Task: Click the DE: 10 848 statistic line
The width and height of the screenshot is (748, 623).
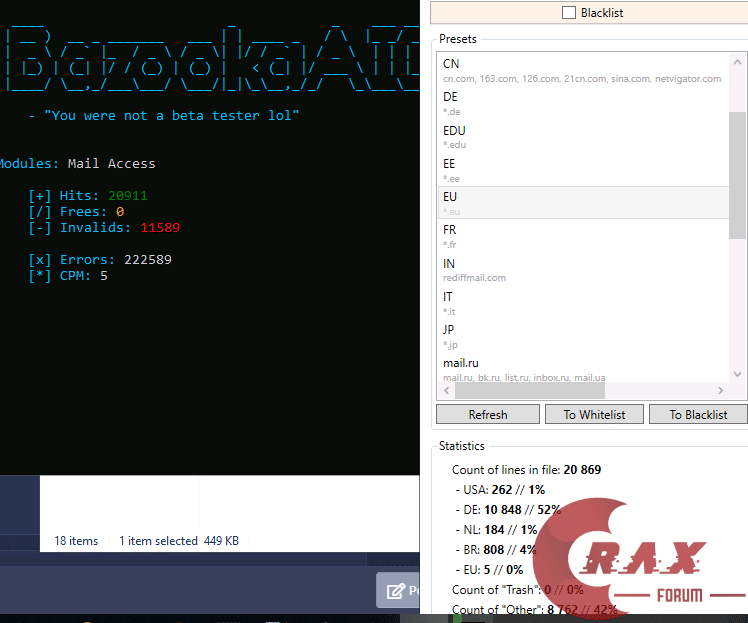Action: click(x=508, y=510)
